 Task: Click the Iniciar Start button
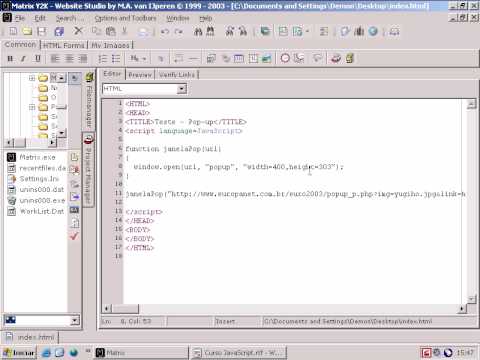tap(18, 353)
